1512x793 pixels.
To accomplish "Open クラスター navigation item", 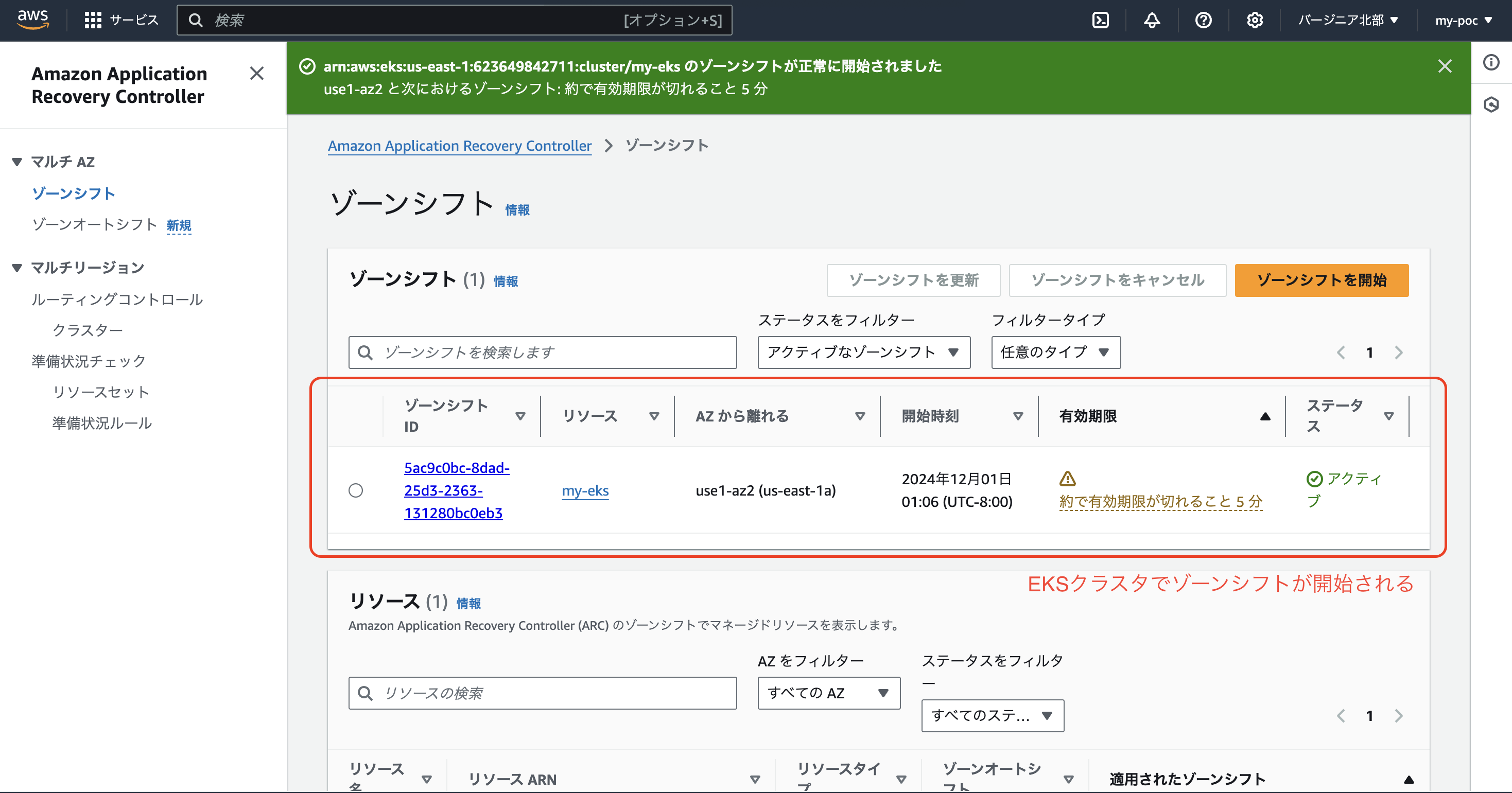I will 88,330.
